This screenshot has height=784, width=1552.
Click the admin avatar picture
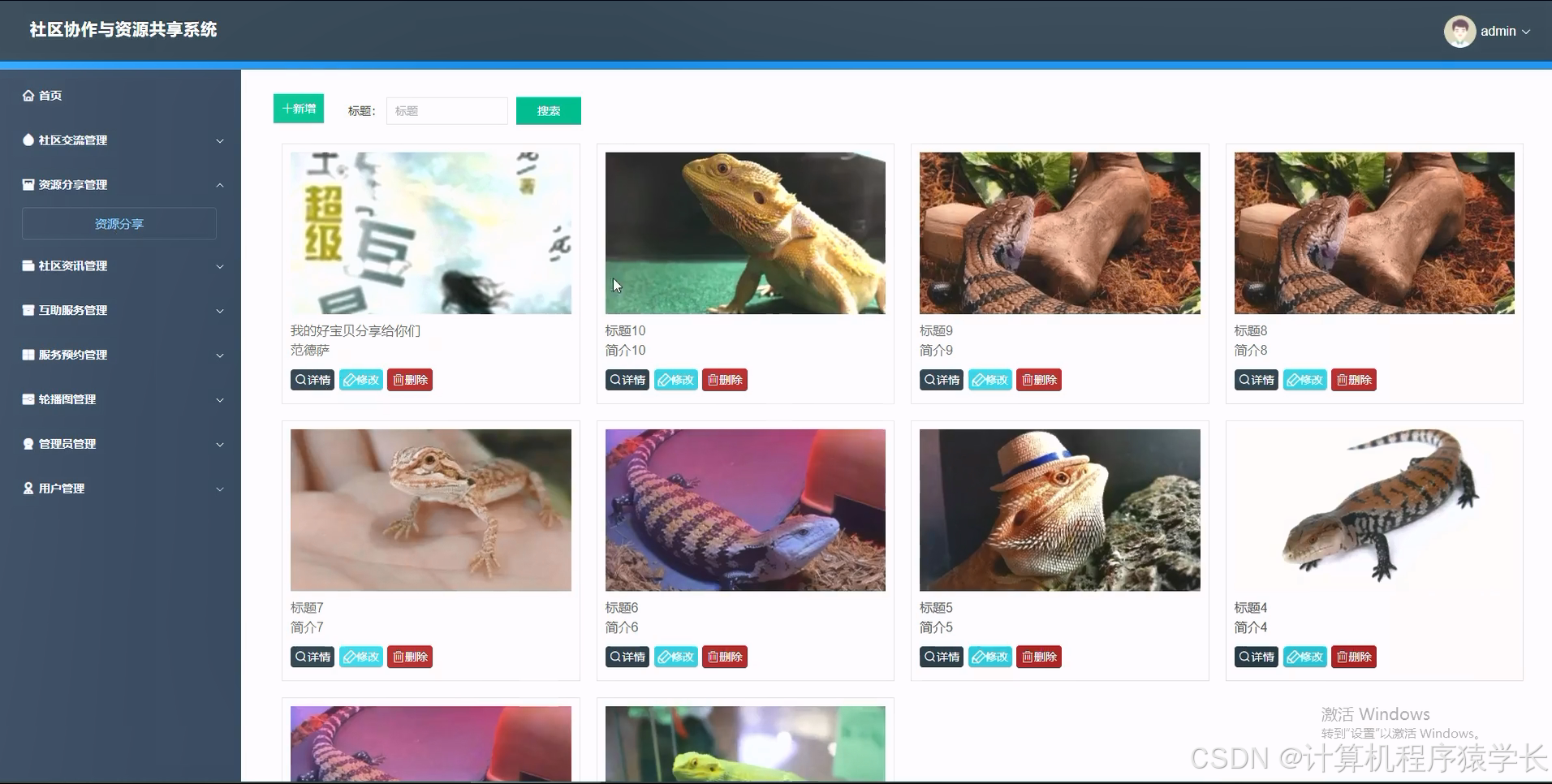1459,32
